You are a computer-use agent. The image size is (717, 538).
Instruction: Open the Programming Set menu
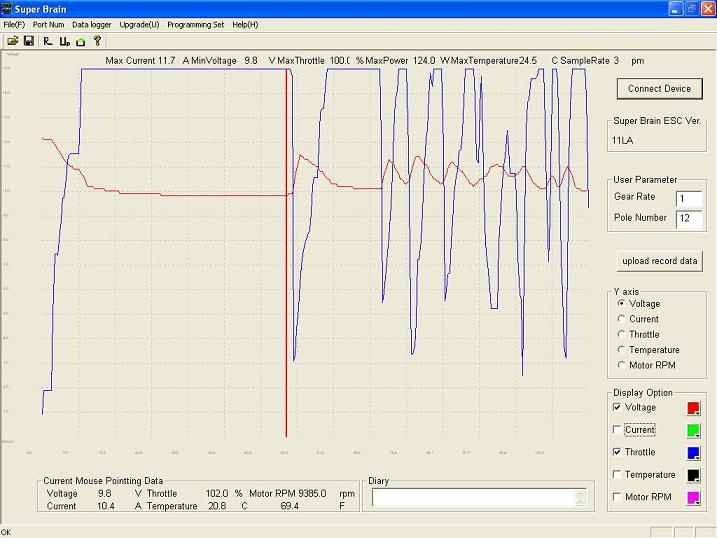196,25
